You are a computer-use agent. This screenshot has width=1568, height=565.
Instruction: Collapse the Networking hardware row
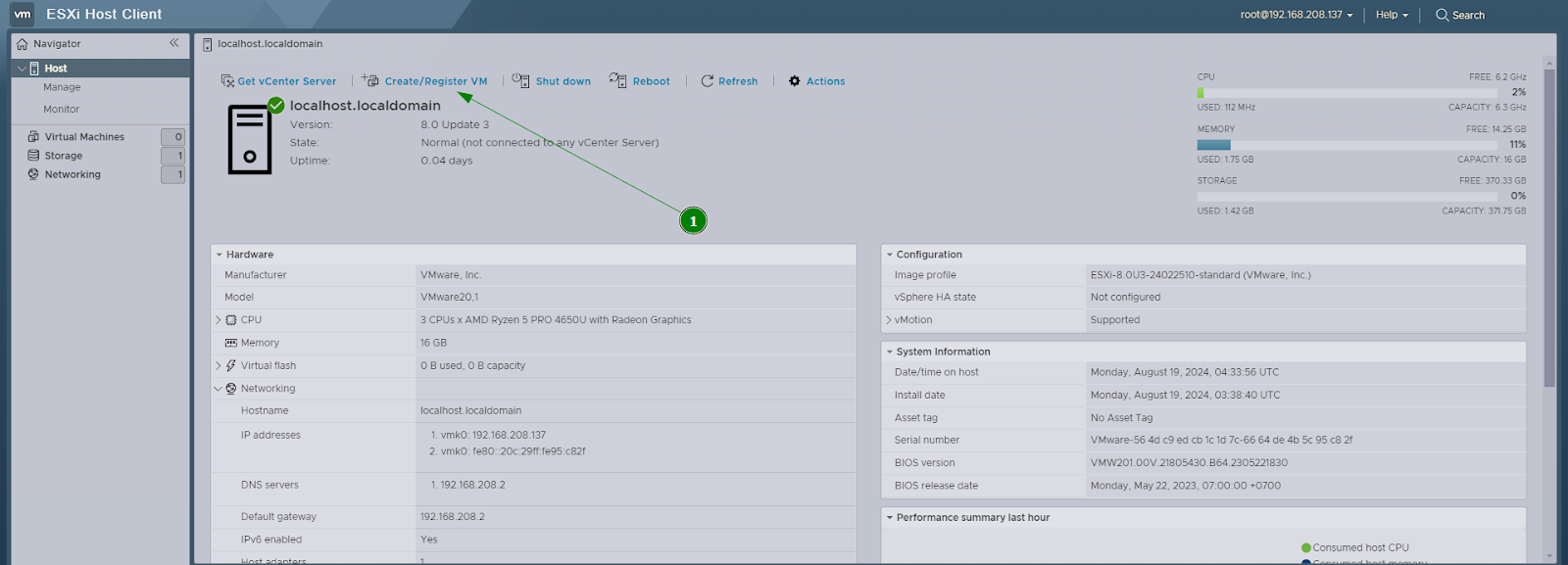(x=218, y=389)
